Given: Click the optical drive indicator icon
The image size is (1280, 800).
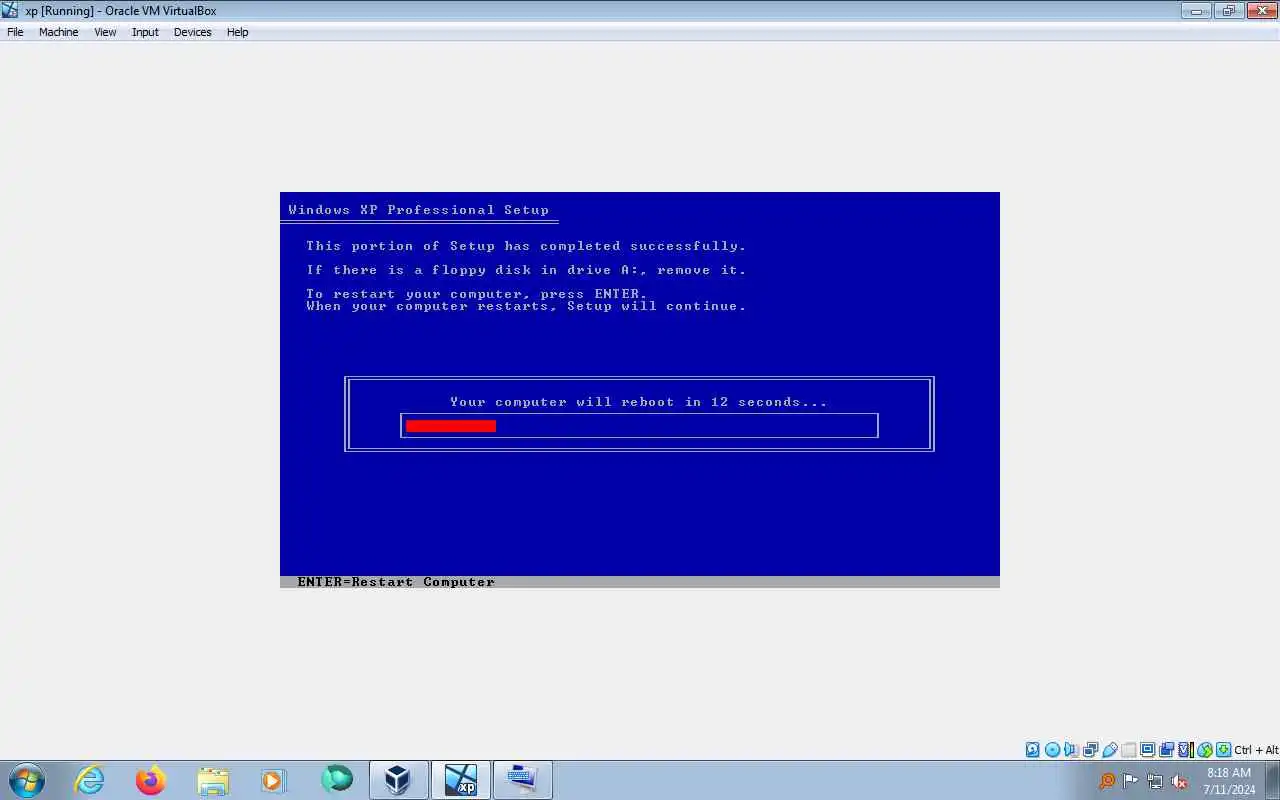Looking at the screenshot, I should pyautogui.click(x=1052, y=749).
